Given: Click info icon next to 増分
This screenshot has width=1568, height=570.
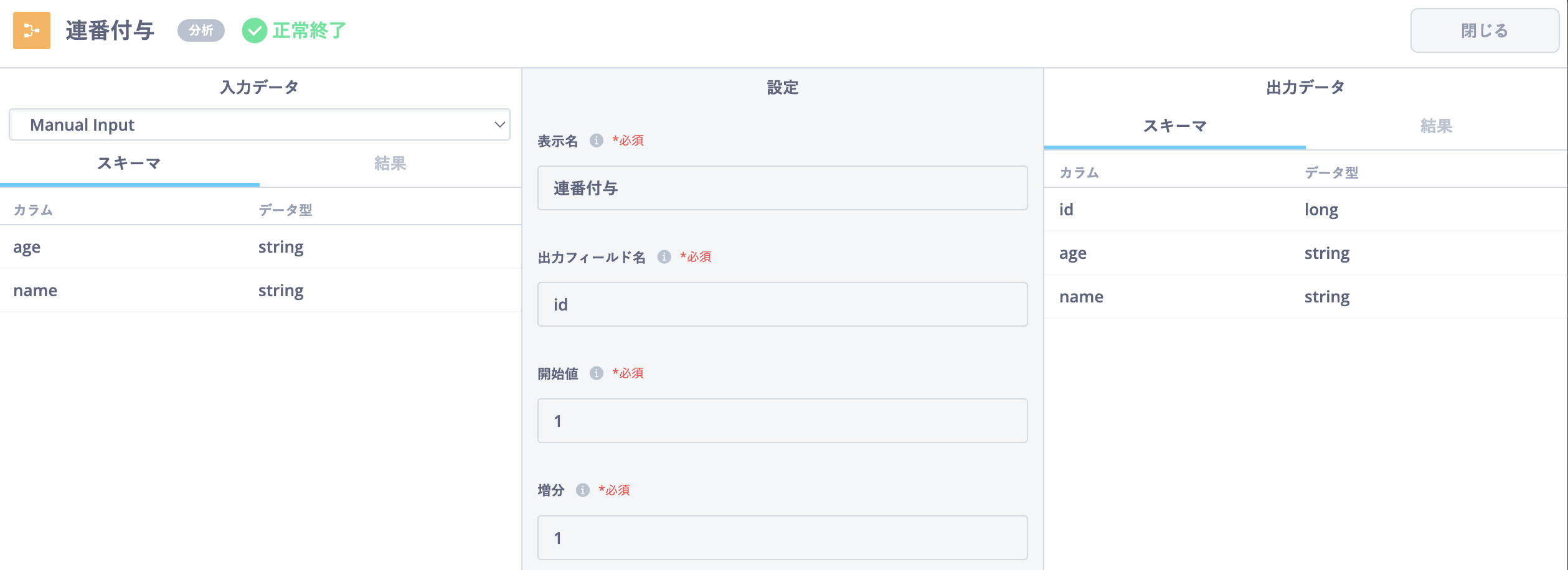Looking at the screenshot, I should click(582, 490).
